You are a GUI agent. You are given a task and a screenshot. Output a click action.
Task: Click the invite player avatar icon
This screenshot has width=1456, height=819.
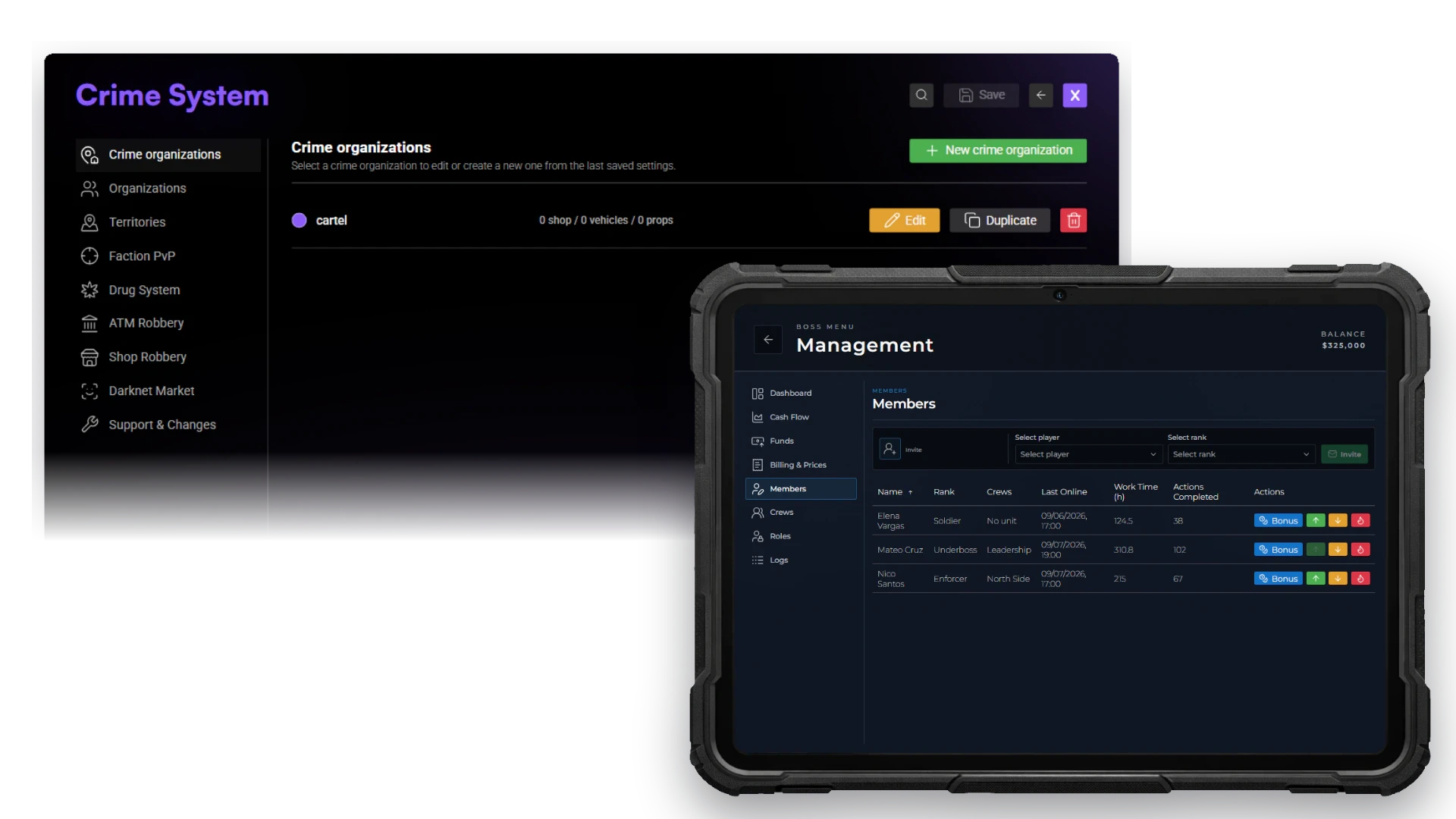890,449
